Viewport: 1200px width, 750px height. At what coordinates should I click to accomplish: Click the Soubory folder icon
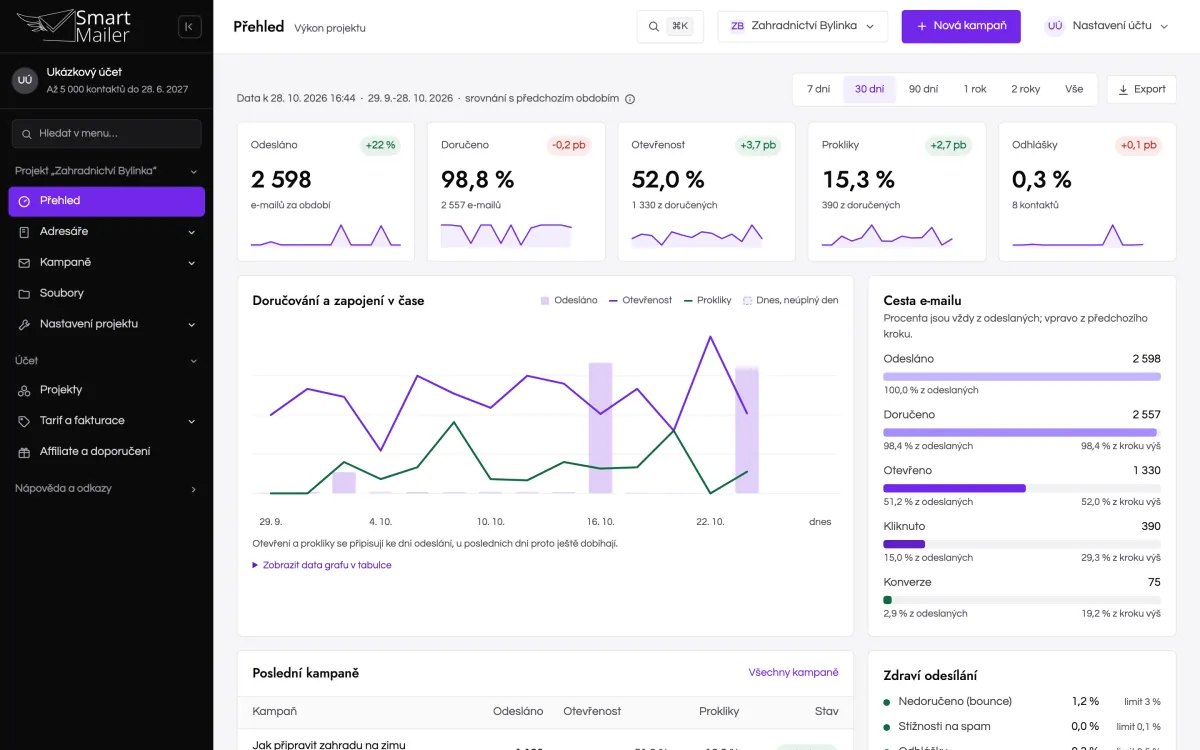[24, 294]
